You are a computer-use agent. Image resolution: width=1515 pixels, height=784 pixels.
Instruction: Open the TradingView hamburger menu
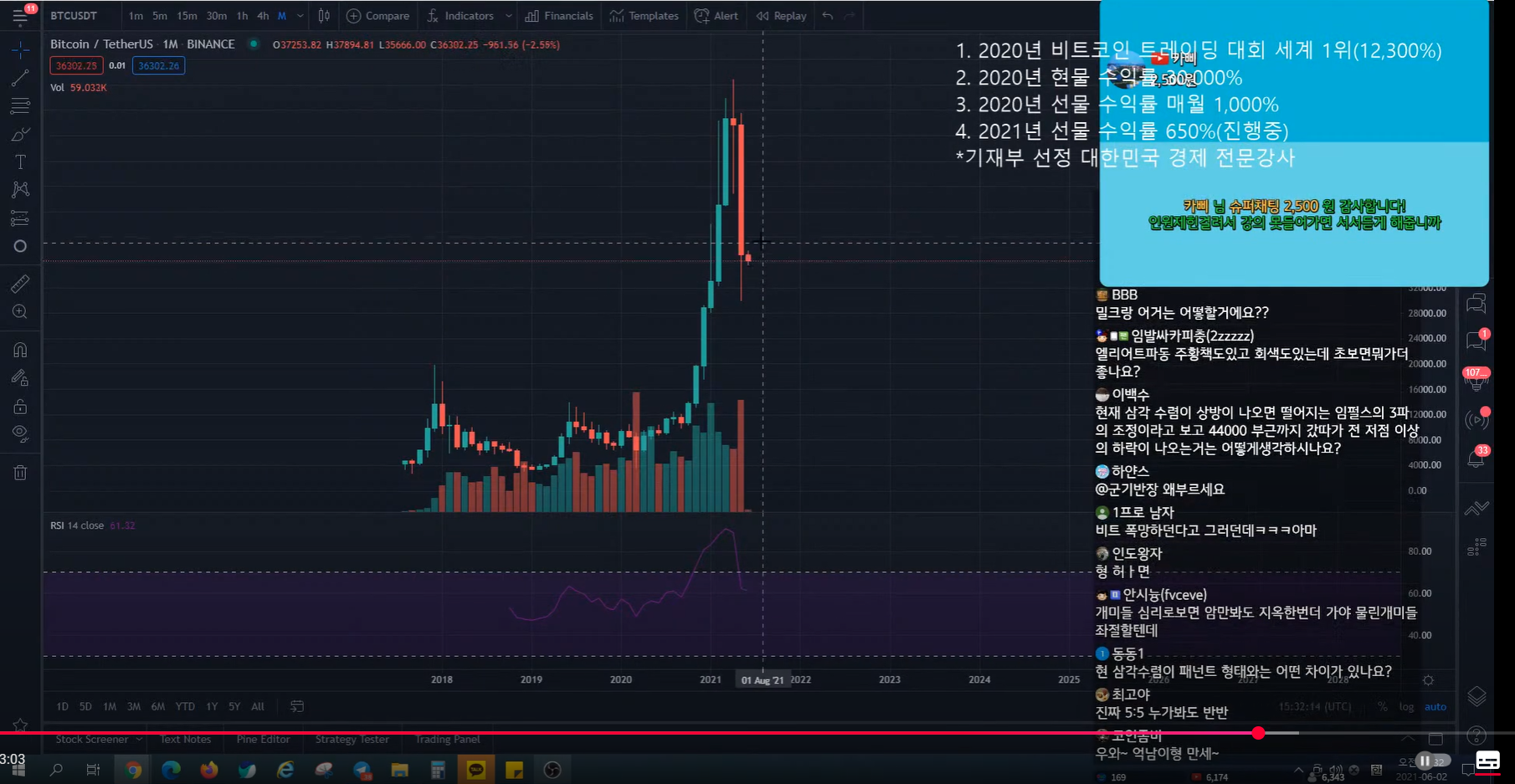(x=20, y=15)
